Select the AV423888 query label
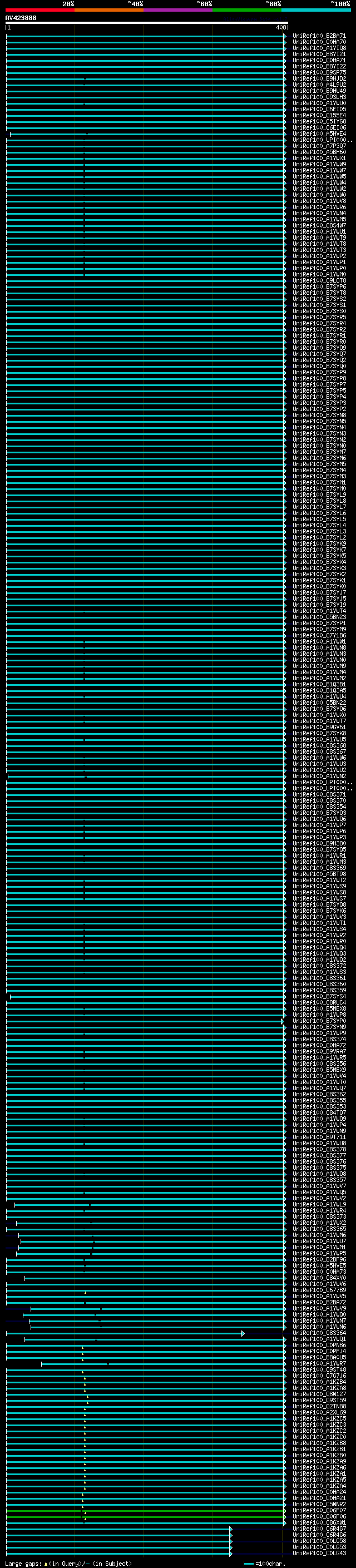Viewport: 356px width, 1568px height. tap(21, 18)
